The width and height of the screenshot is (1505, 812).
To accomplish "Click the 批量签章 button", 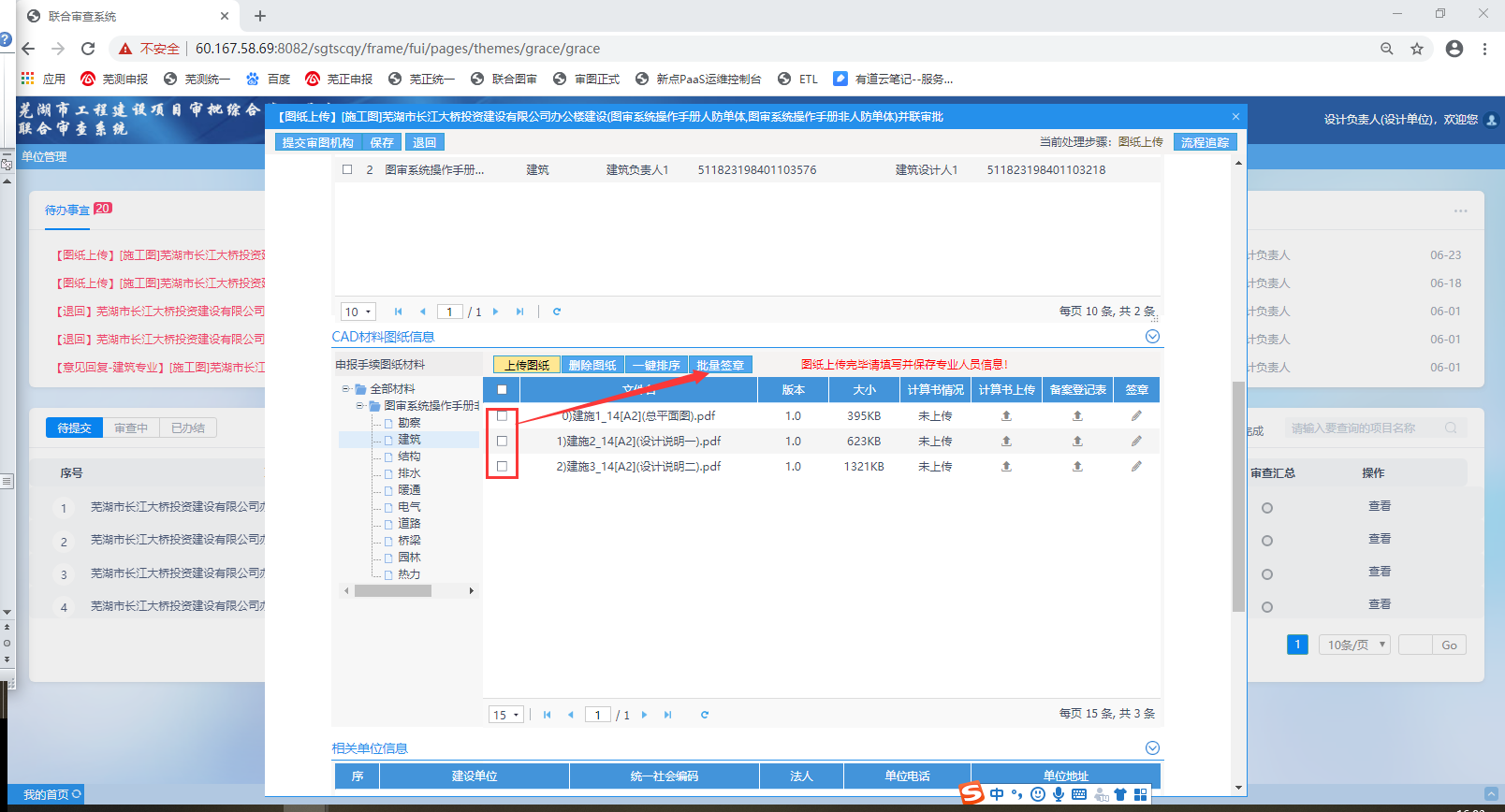I will (720, 366).
